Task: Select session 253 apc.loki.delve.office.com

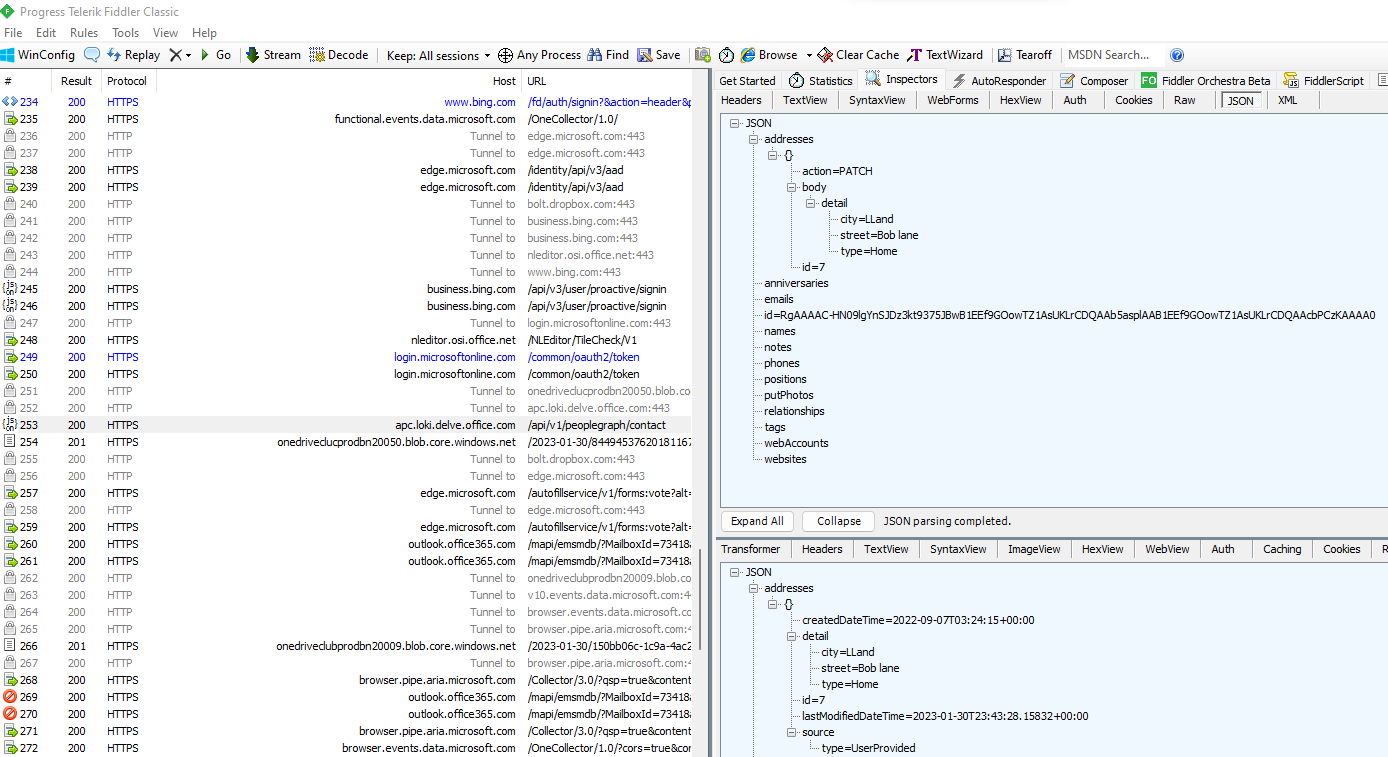Action: [346, 425]
